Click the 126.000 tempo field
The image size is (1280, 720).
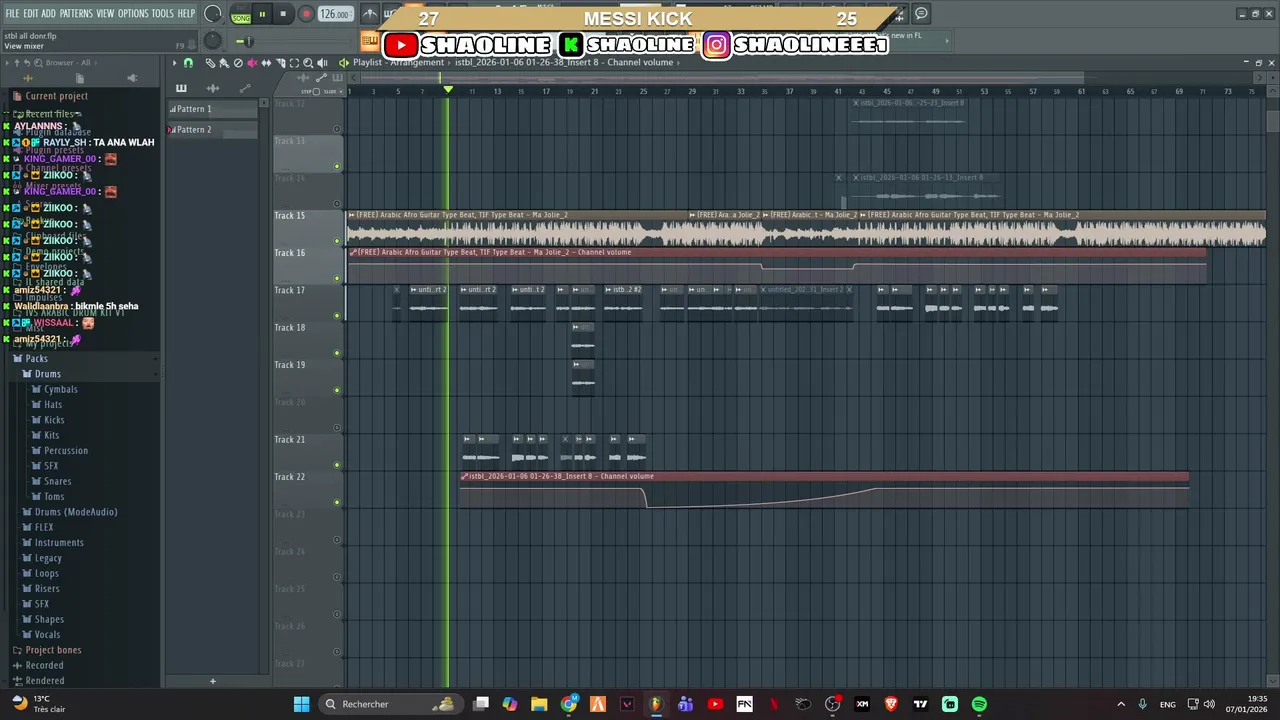click(335, 14)
